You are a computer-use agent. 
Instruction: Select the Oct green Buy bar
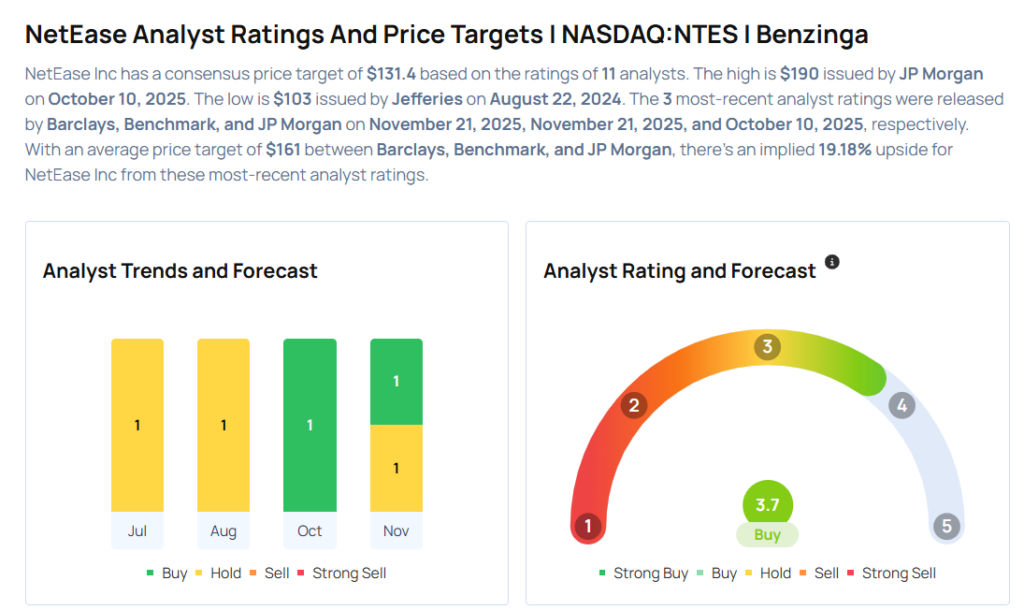pyautogui.click(x=309, y=425)
